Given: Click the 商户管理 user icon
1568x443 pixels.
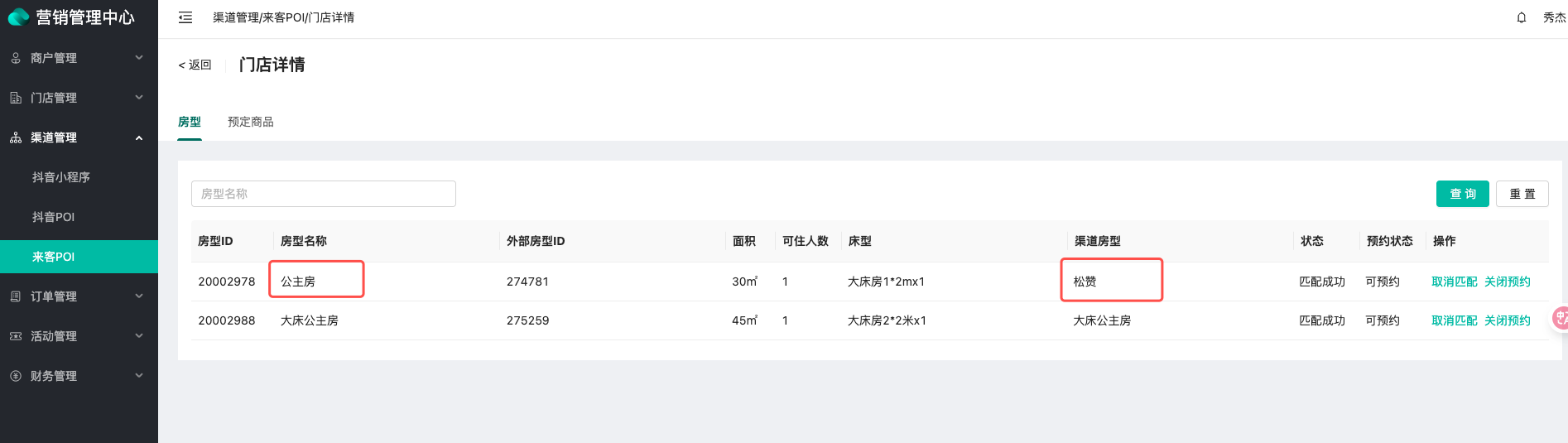Looking at the screenshot, I should [16, 58].
